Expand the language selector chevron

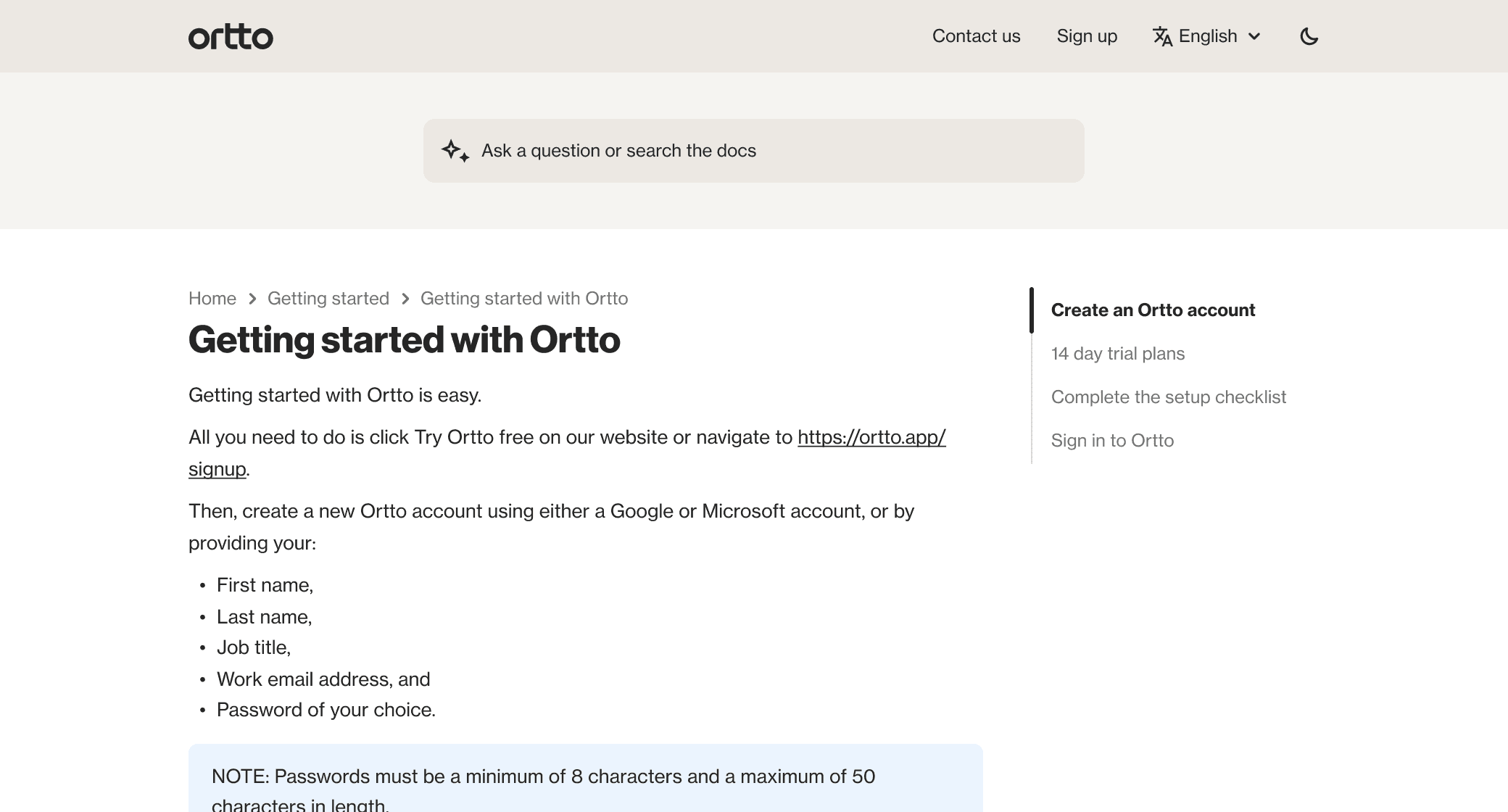point(1255,36)
